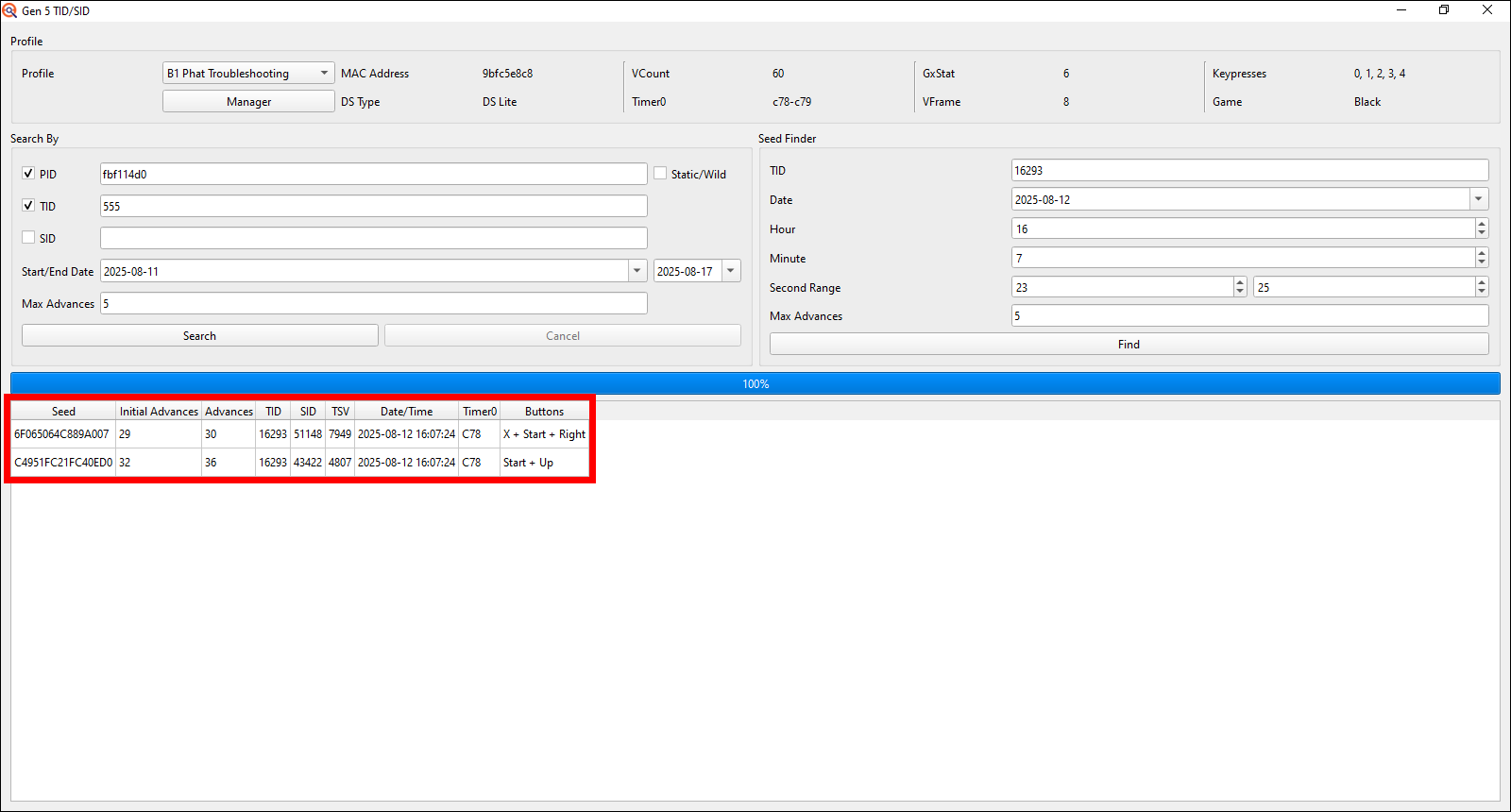Toggle the Static/Wild checkbox

[x=661, y=174]
